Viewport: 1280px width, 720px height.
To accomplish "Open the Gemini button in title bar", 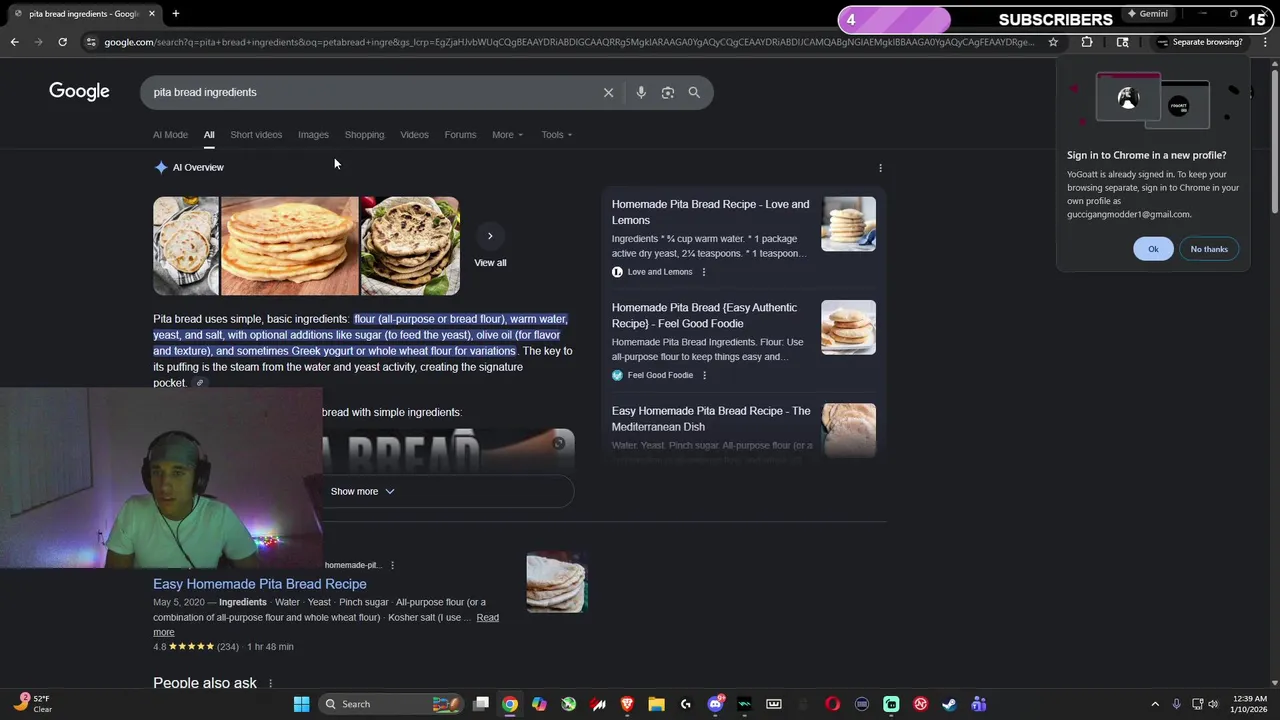I will tap(1146, 14).
